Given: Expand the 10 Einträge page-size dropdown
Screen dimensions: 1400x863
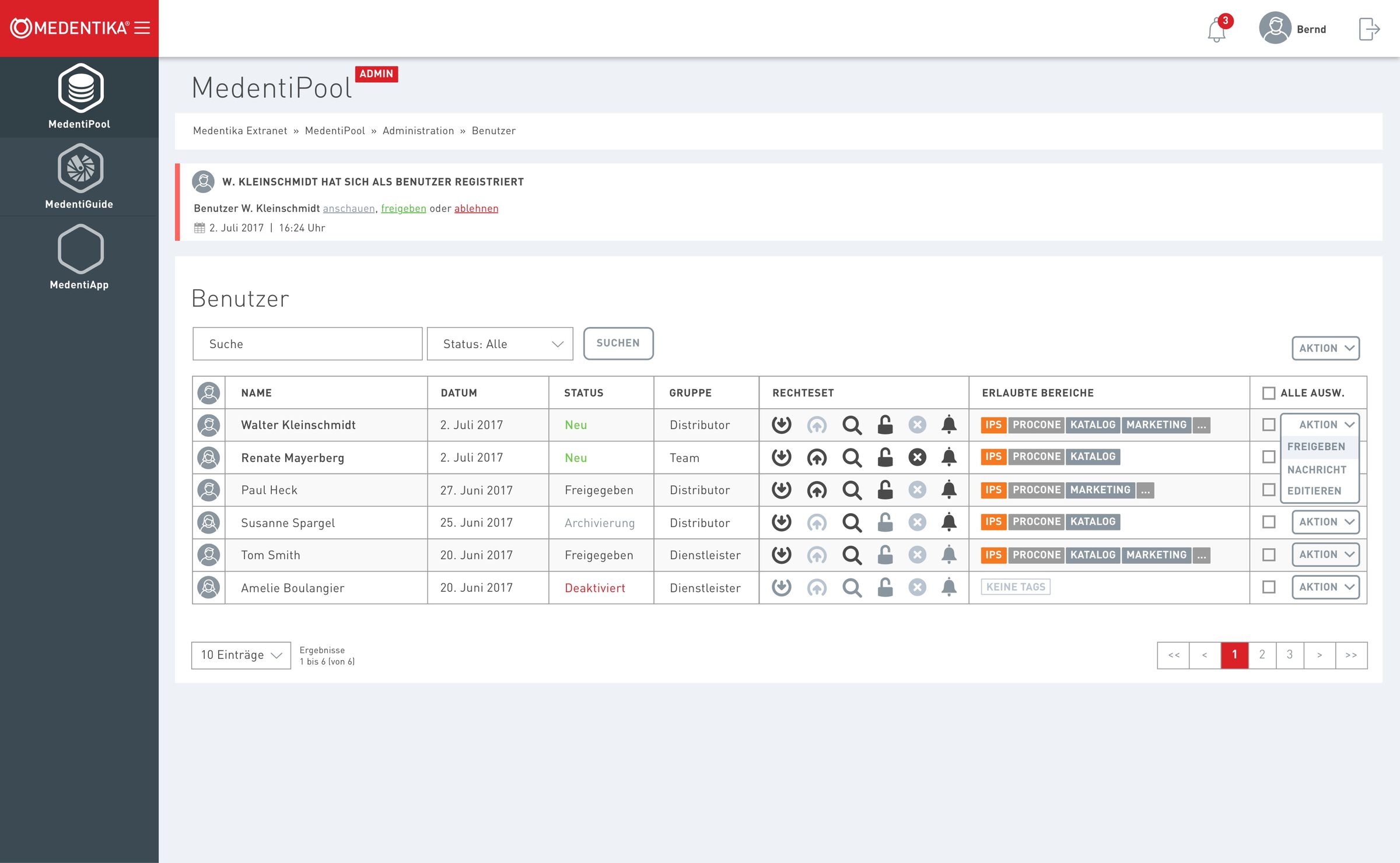Looking at the screenshot, I should pyautogui.click(x=241, y=655).
